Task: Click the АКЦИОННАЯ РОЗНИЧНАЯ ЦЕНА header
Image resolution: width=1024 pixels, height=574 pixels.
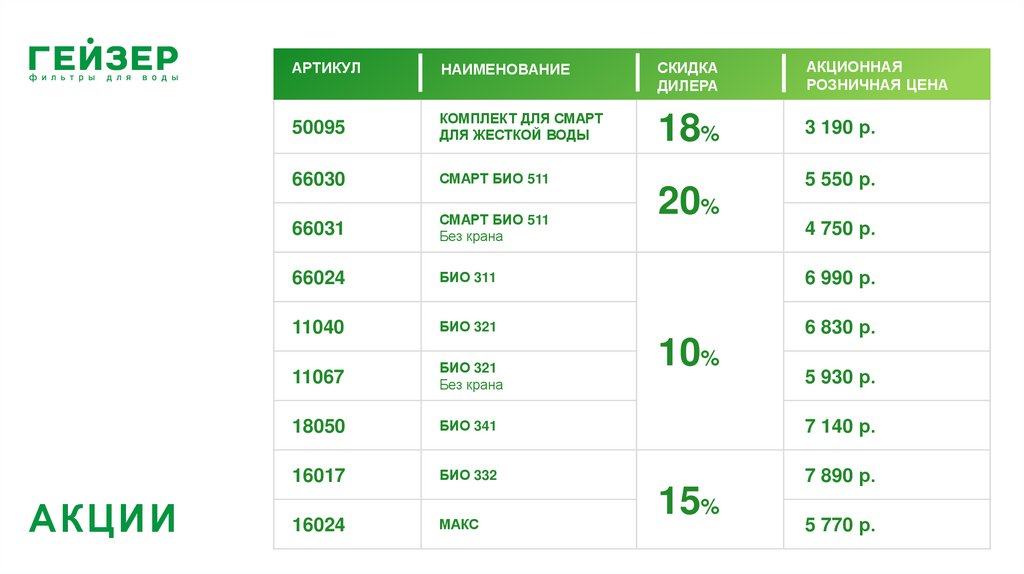Action: (877, 75)
